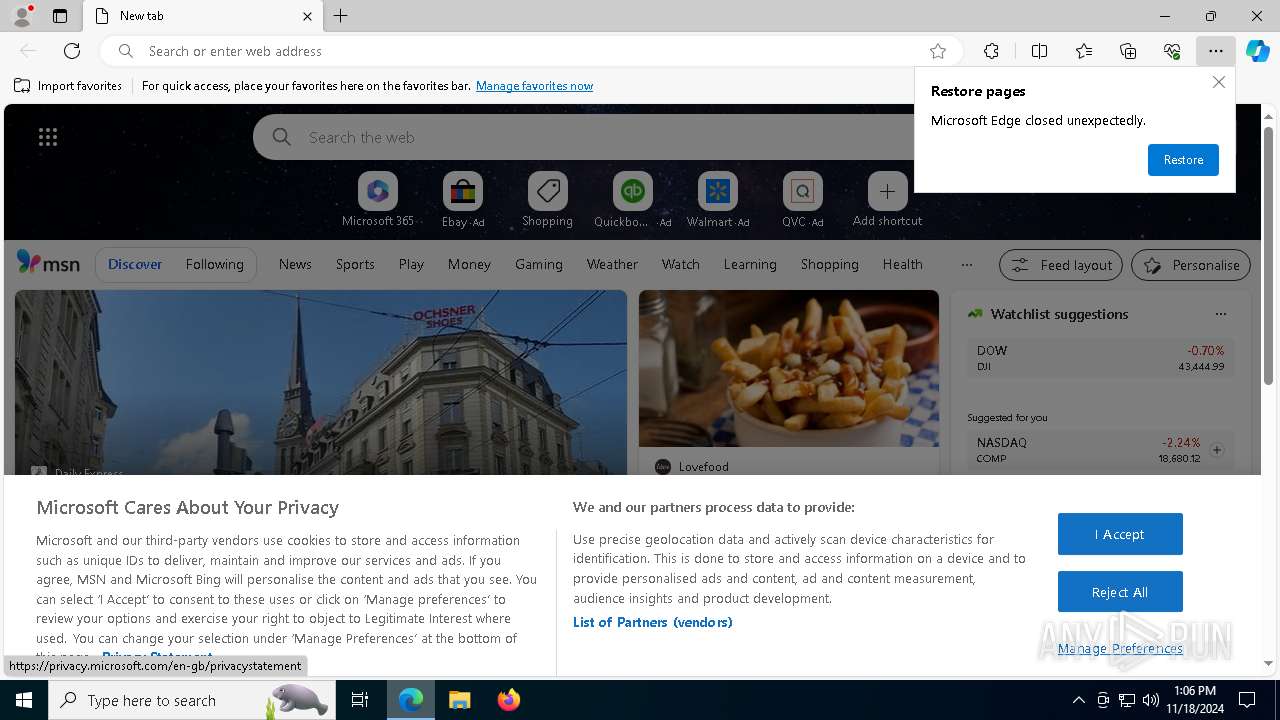The width and height of the screenshot is (1280, 720).
Task: Open the Windows Start menu
Action: click(24, 700)
